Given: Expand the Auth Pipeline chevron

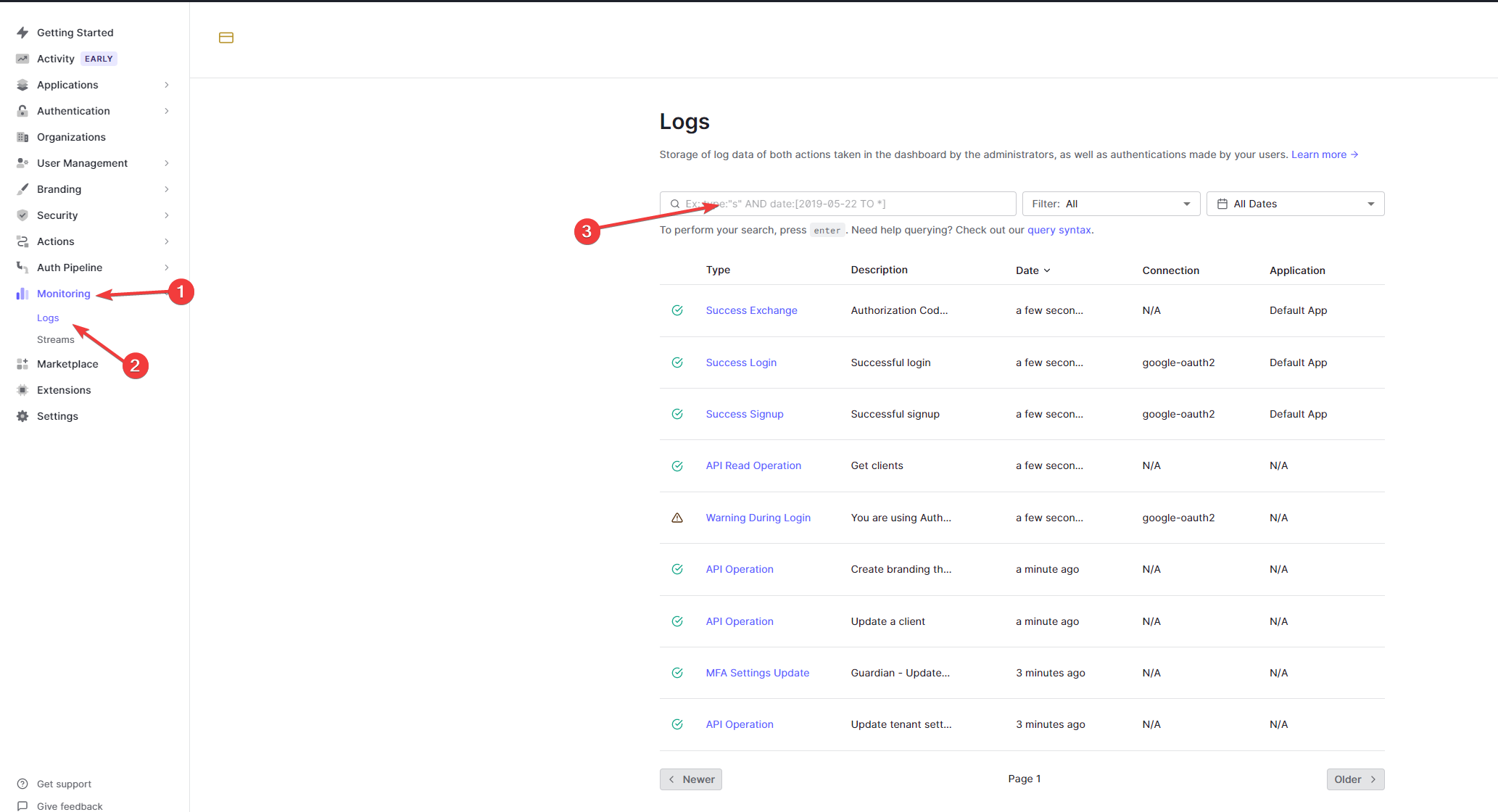Looking at the screenshot, I should 167,268.
